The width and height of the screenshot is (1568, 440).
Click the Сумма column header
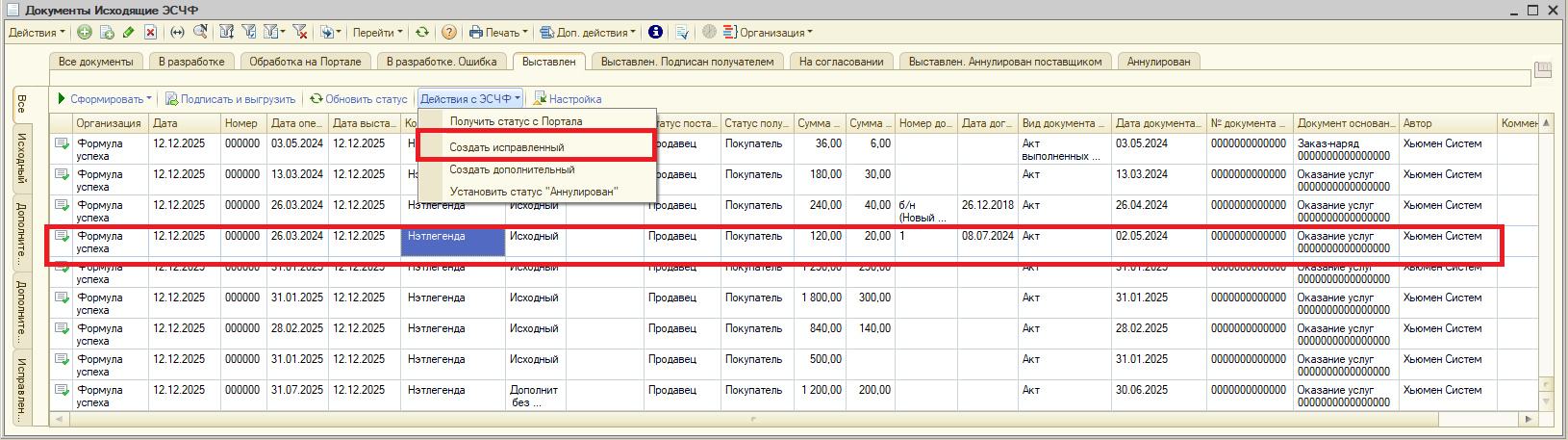(819, 123)
